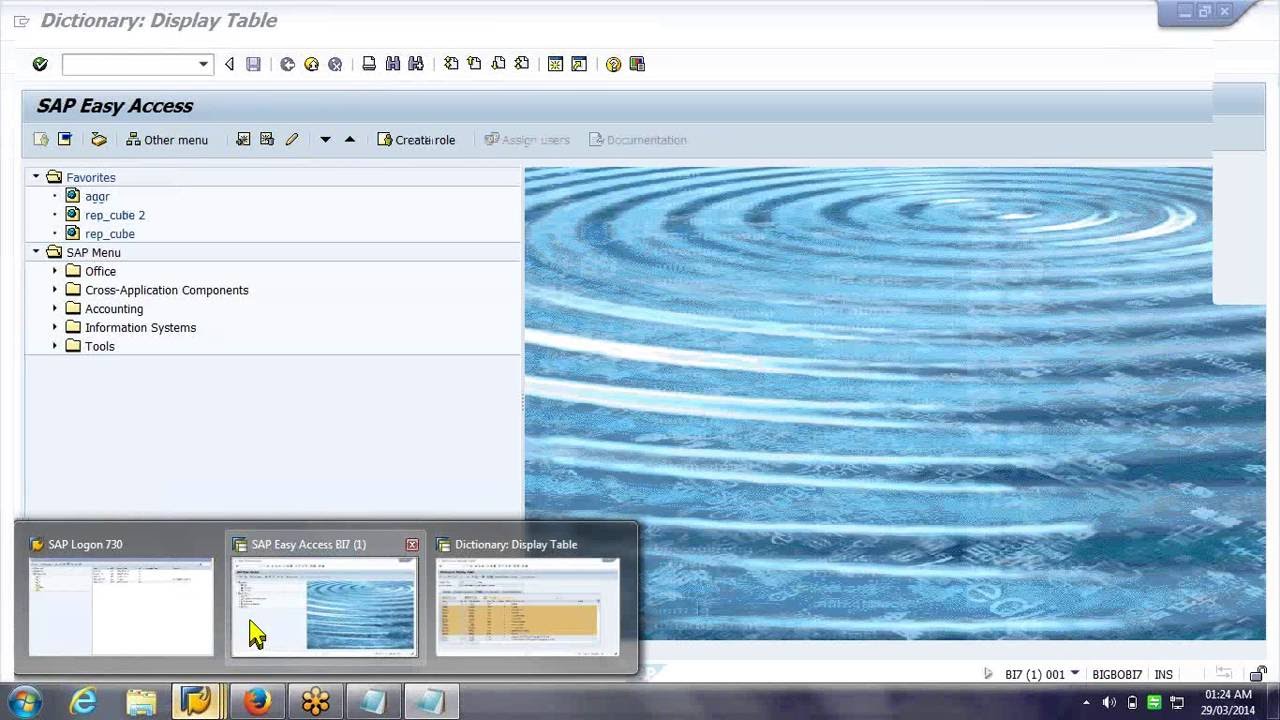Select the Office tree item label
The height and width of the screenshot is (720, 1280).
coord(100,272)
